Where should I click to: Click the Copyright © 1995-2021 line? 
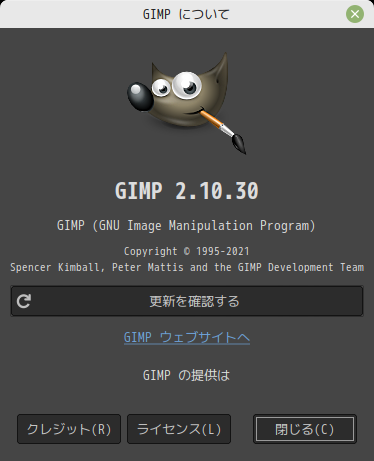pos(187,251)
